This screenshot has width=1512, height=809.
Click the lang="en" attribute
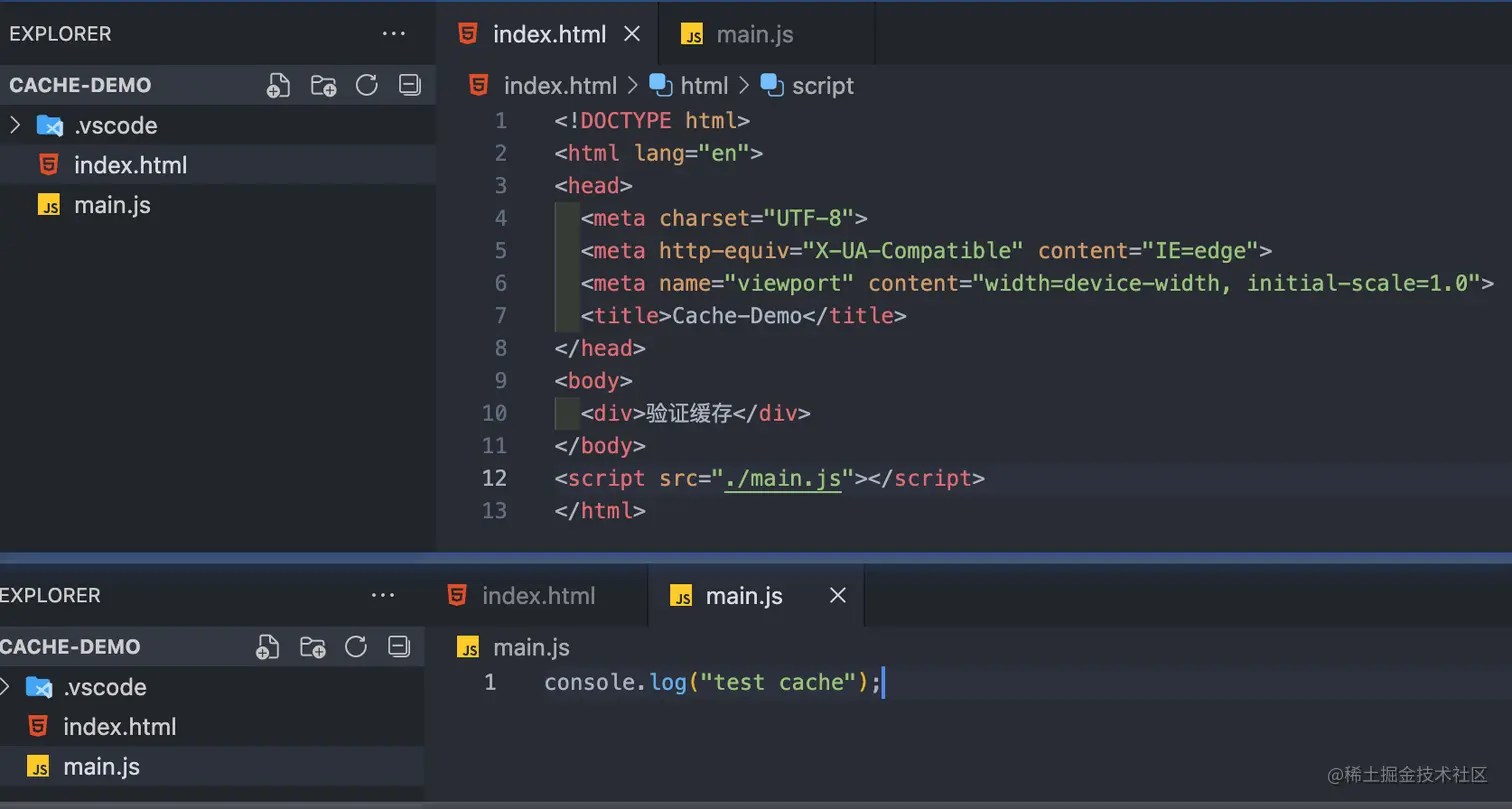(692, 153)
